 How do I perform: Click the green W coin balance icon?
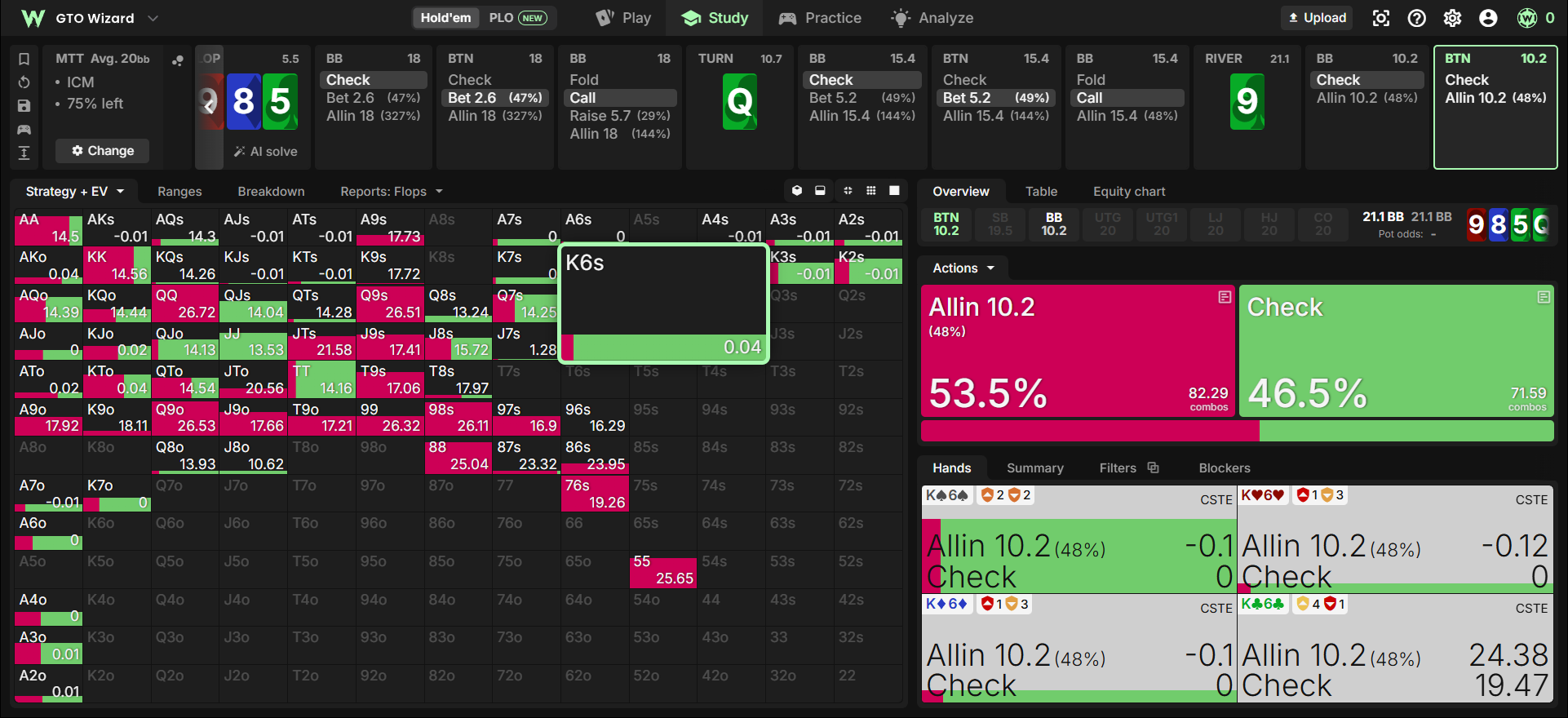(x=1527, y=18)
